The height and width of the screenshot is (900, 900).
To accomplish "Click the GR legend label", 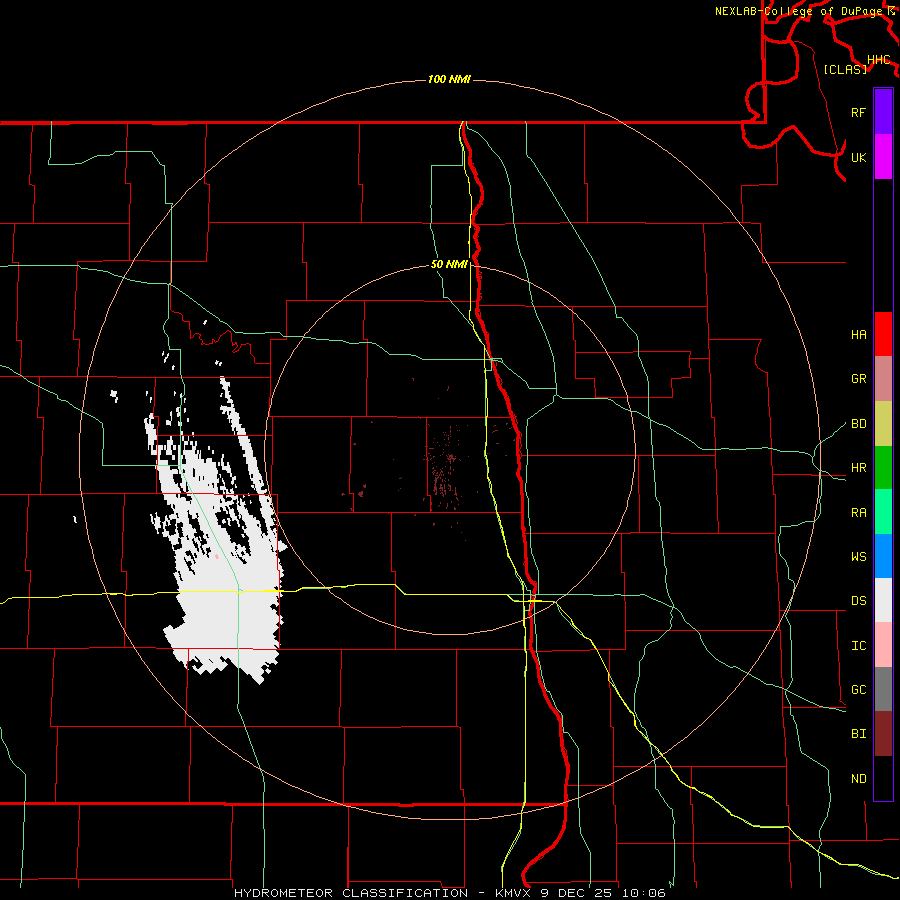I will coord(859,379).
